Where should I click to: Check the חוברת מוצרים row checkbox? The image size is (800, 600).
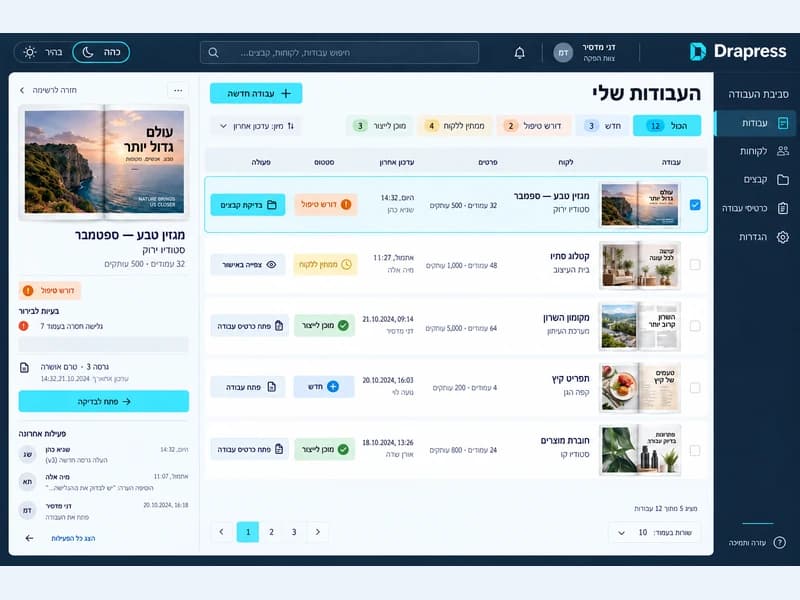[695, 451]
